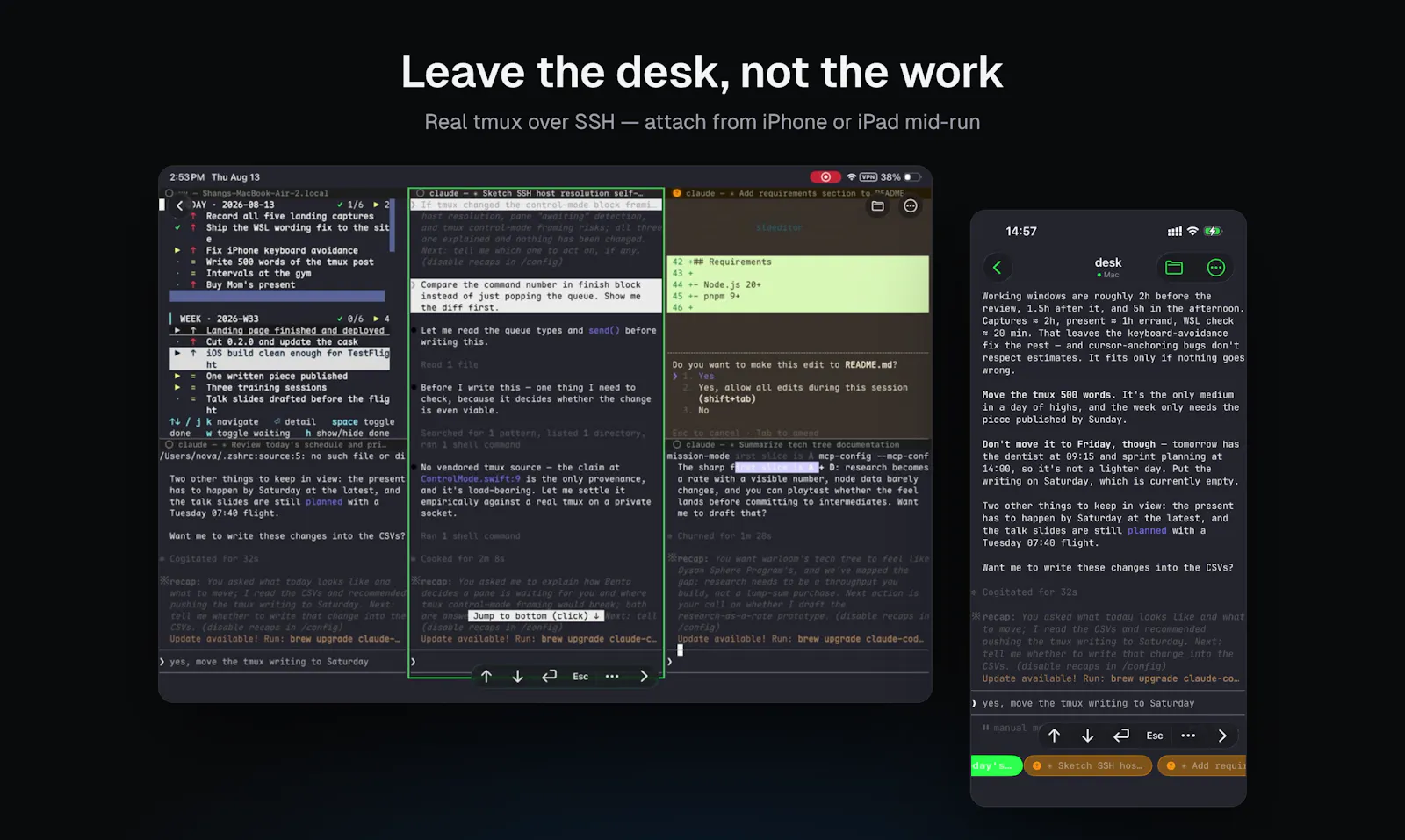Click the yellow triangle beside 'Three training sessions'

(178, 387)
